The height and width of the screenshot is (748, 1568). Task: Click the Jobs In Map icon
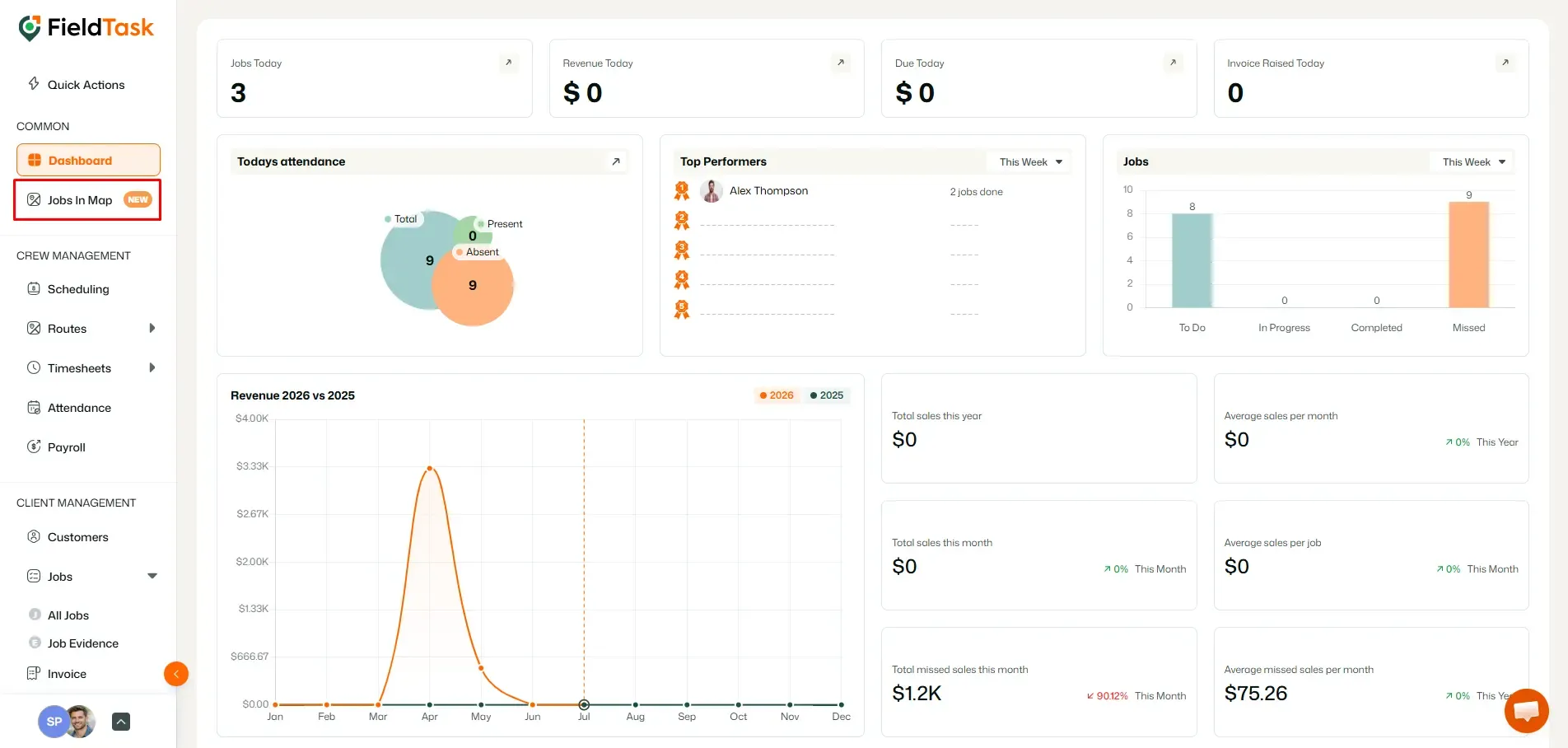click(34, 199)
